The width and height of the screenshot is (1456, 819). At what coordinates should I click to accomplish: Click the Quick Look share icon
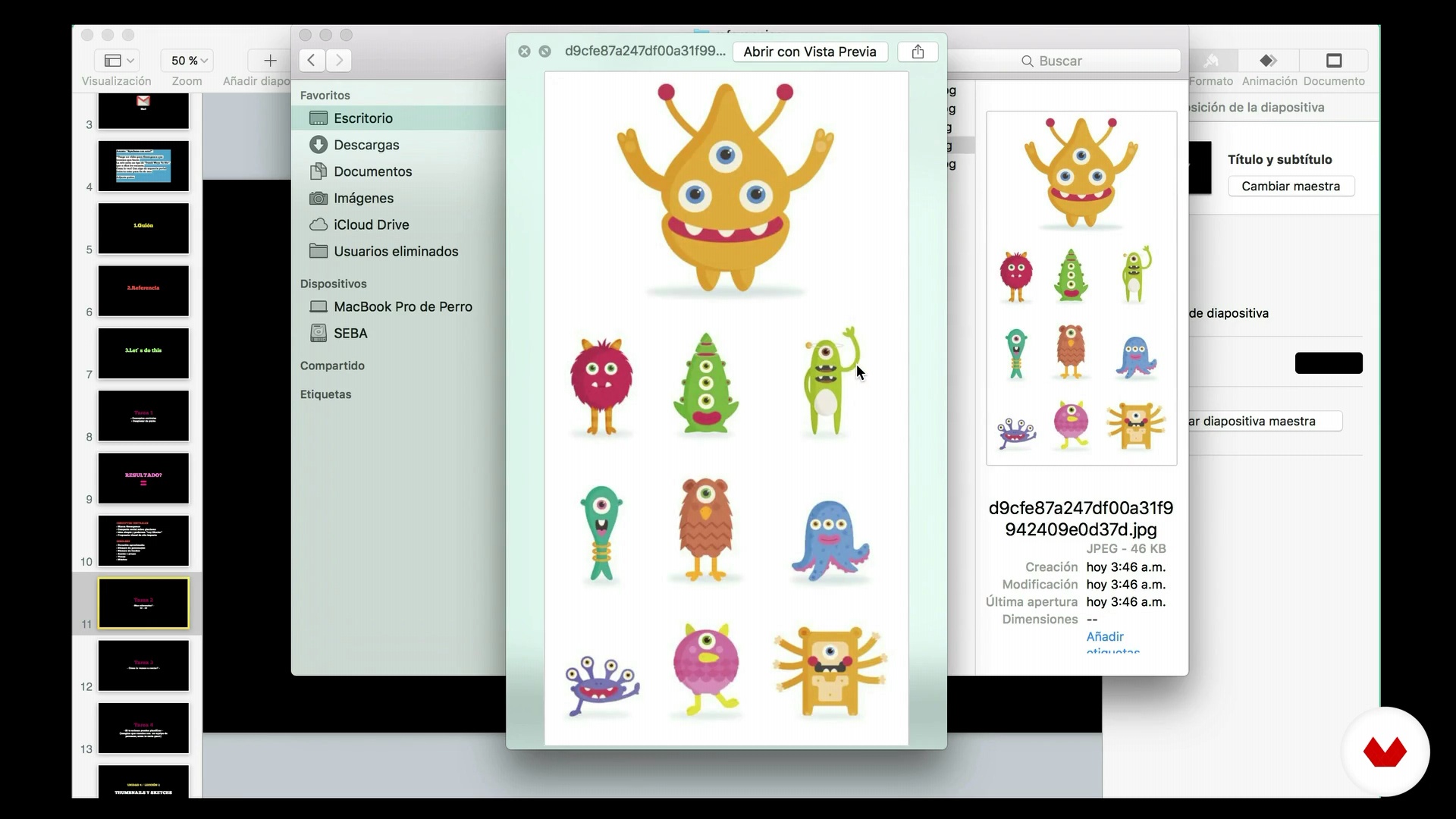click(x=918, y=52)
